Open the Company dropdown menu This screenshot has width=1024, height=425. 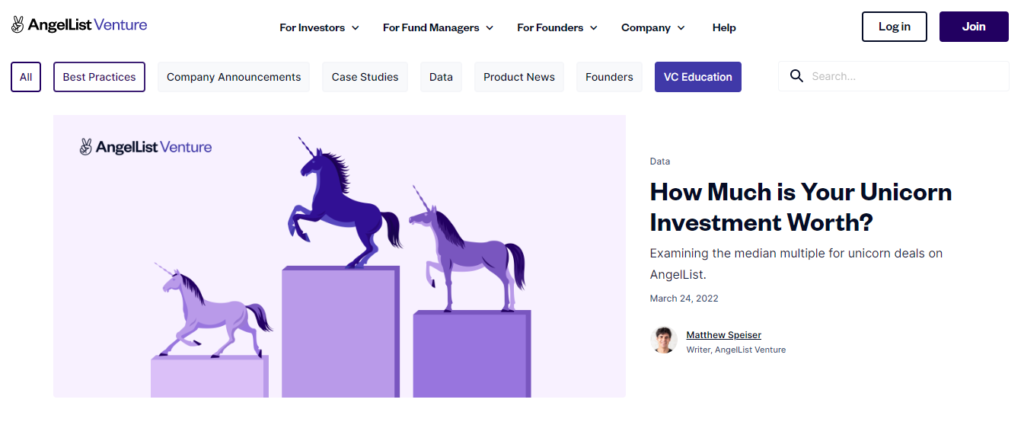(653, 27)
